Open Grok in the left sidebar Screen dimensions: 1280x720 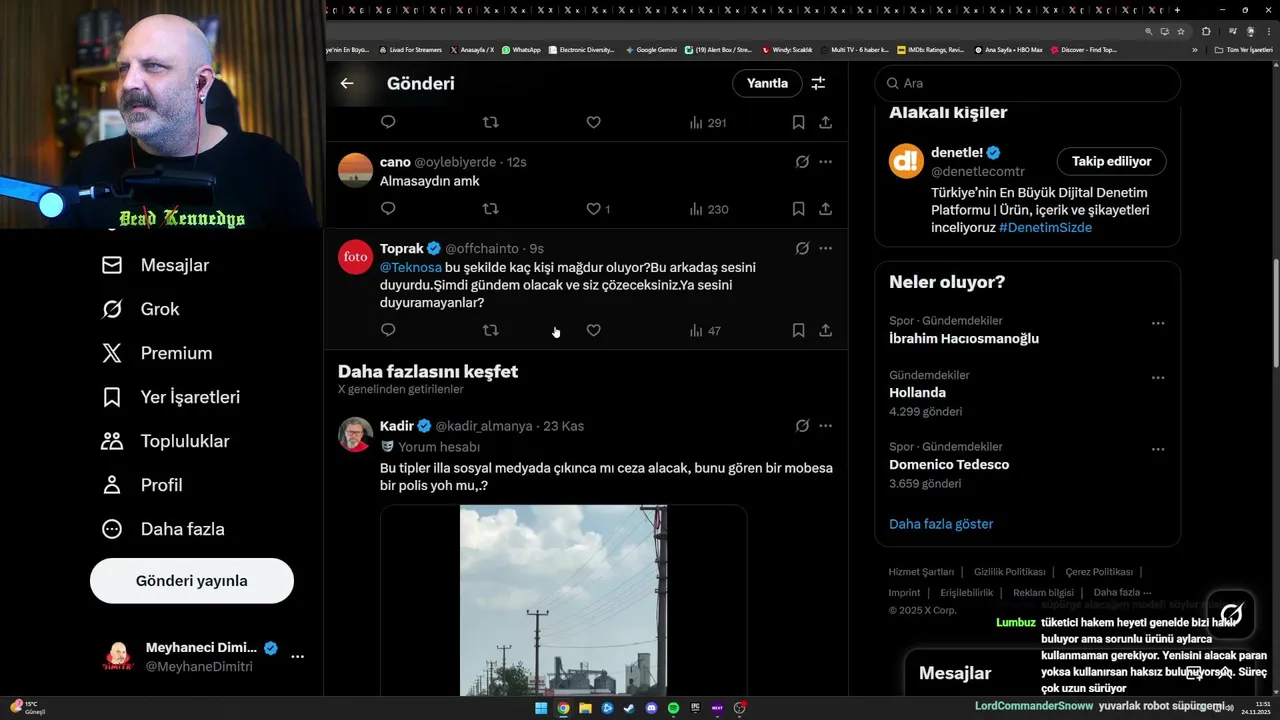coord(140,309)
